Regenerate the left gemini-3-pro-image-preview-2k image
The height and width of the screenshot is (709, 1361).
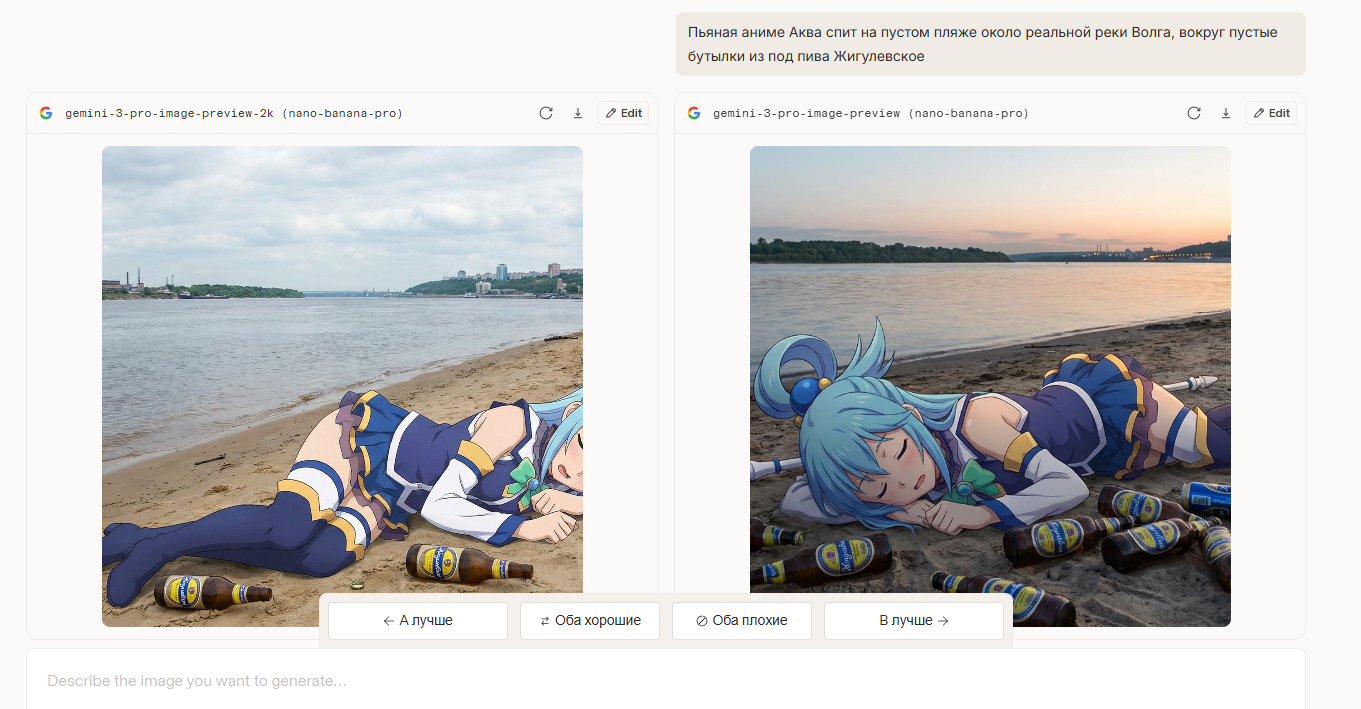pos(546,113)
